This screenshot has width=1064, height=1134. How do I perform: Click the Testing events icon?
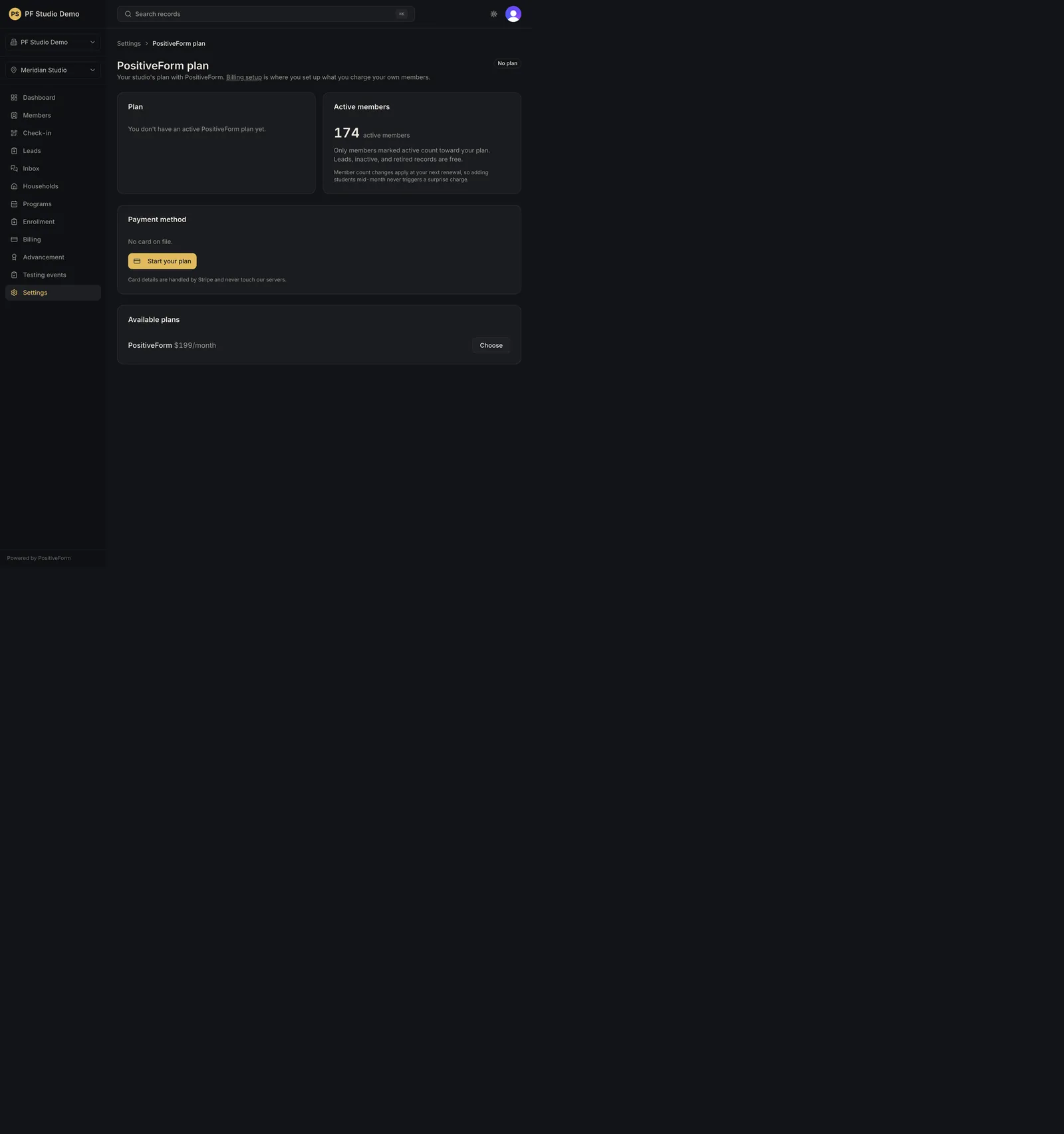(x=14, y=275)
